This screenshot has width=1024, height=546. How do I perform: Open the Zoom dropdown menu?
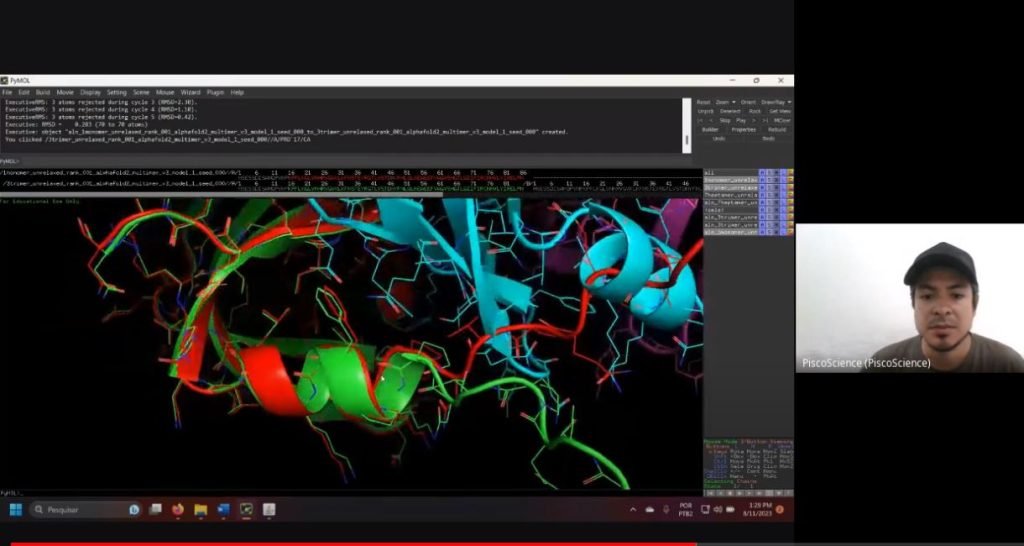pos(726,102)
